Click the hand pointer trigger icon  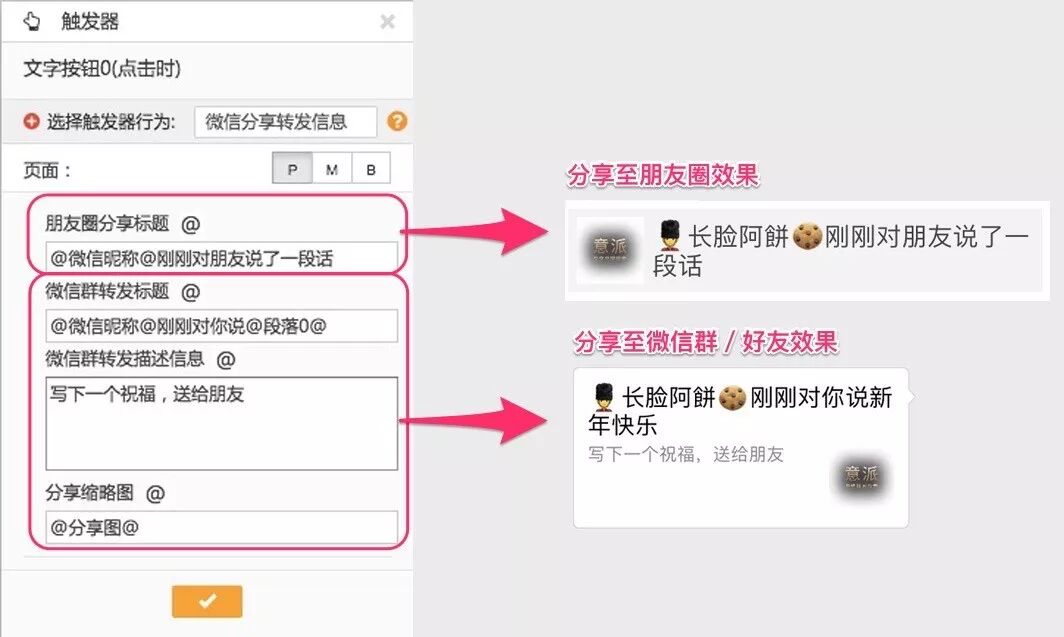pos(31,22)
